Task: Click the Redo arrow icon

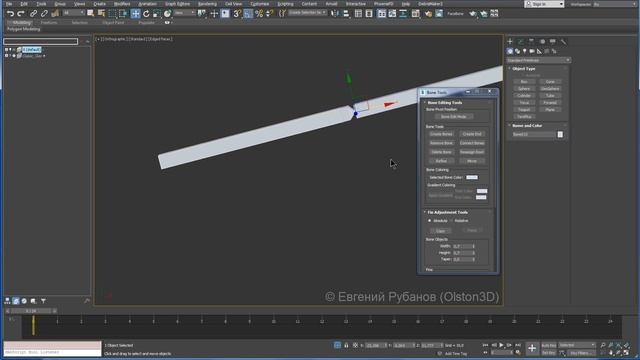Action: tap(21, 13)
